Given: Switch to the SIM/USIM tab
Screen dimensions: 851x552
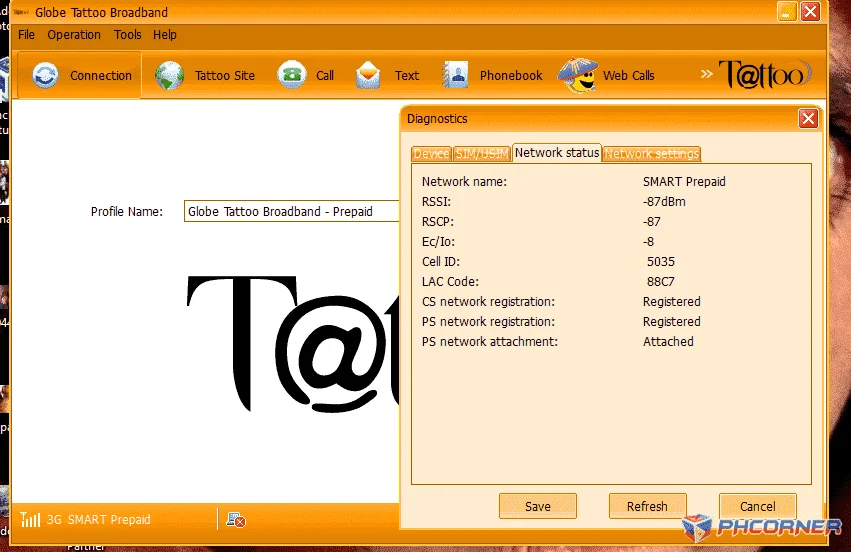Looking at the screenshot, I should [x=482, y=154].
